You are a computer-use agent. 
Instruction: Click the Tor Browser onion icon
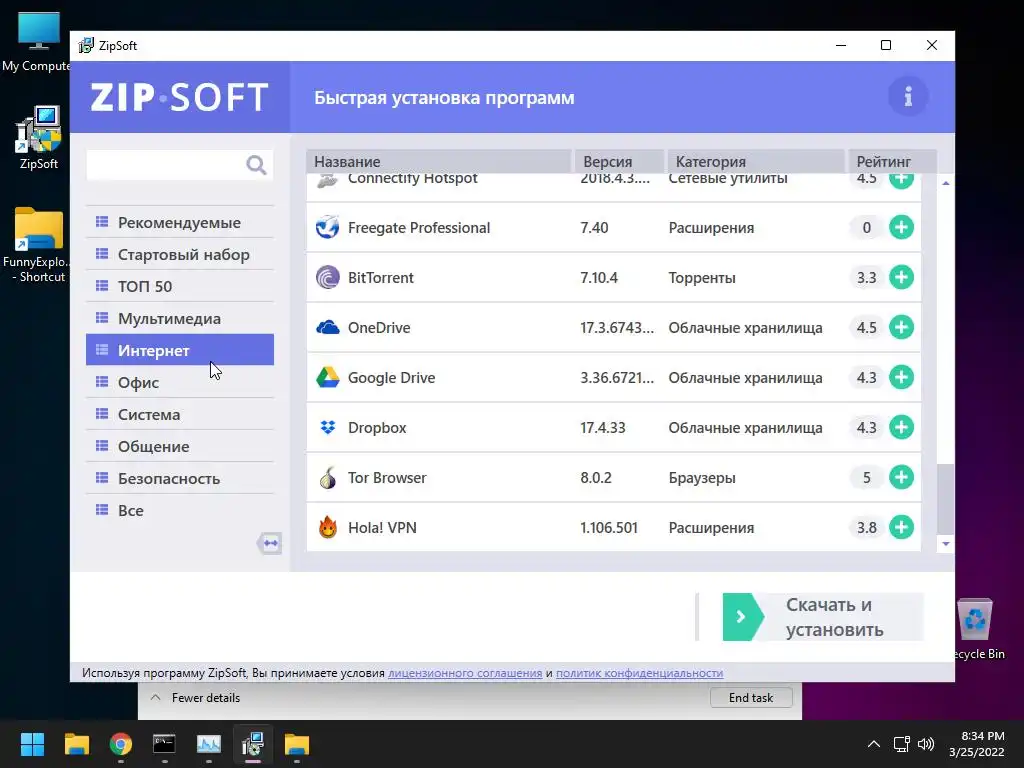point(327,477)
